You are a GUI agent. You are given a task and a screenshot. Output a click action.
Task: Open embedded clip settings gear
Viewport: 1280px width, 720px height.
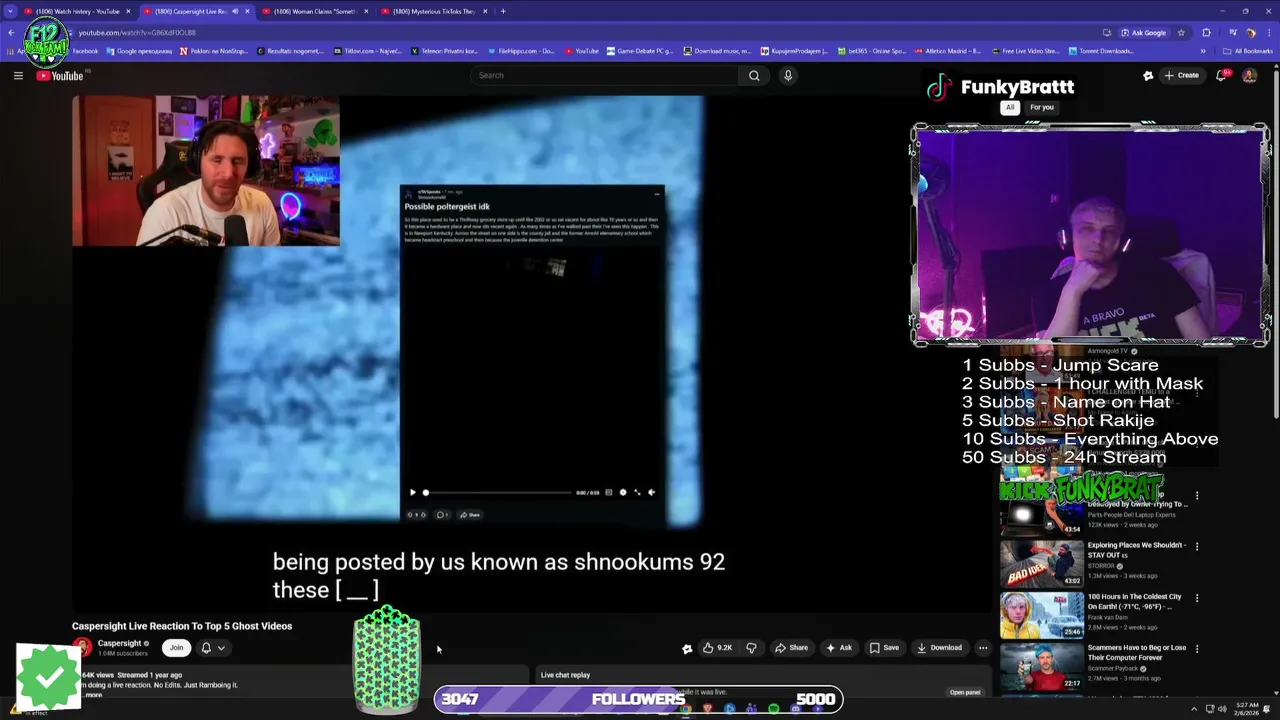[623, 492]
